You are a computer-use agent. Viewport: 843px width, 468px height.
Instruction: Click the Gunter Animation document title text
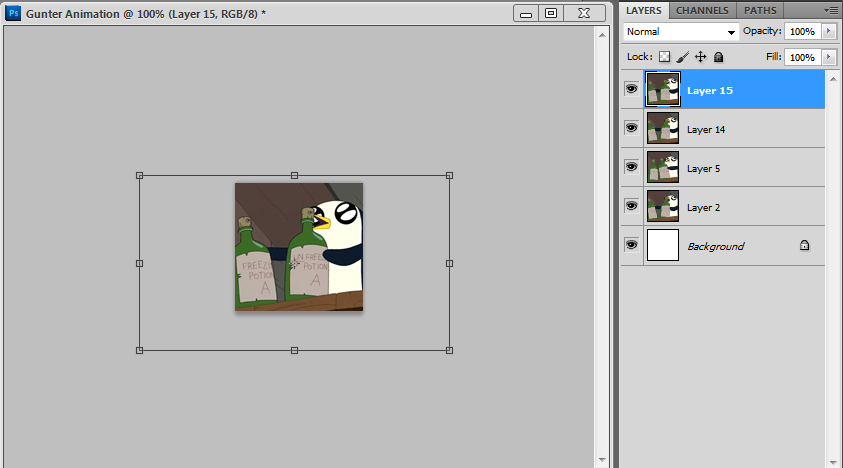[x=146, y=14]
